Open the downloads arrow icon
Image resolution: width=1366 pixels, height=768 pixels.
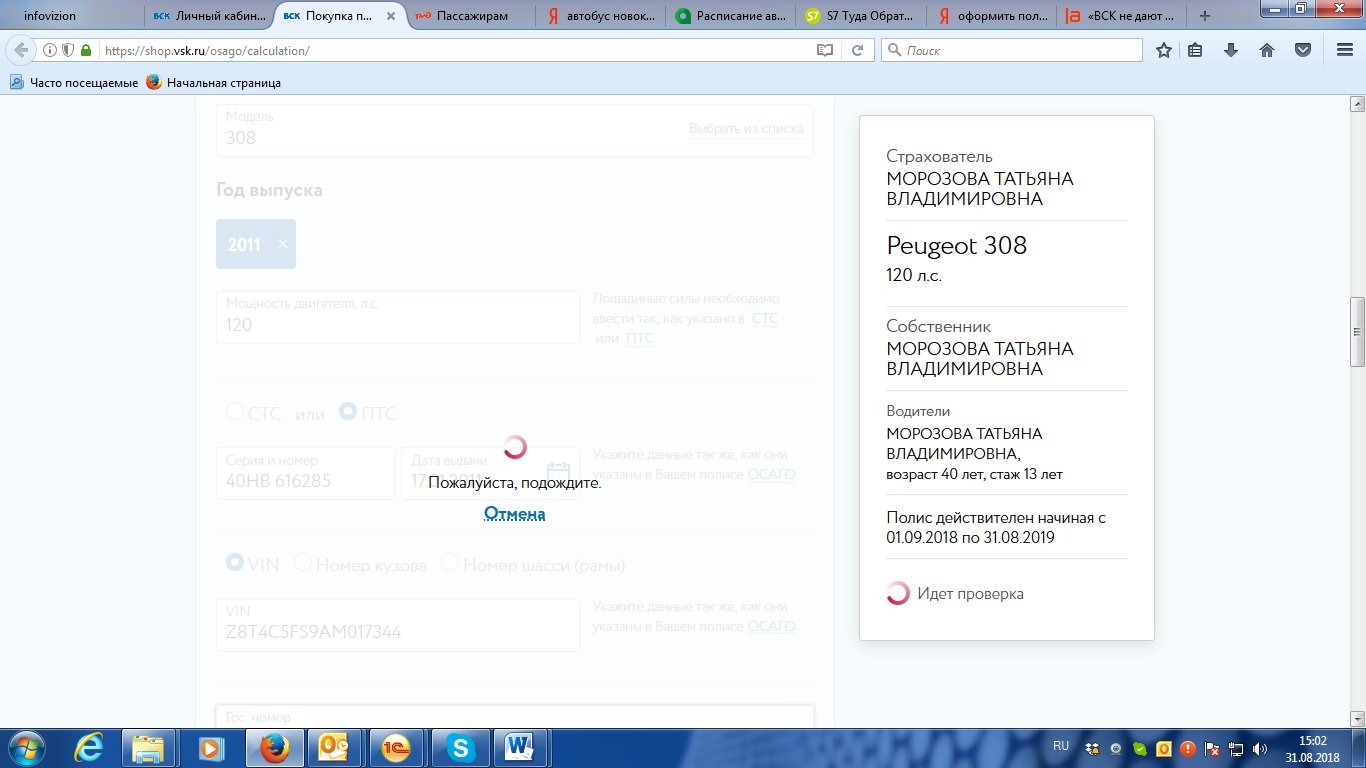[x=1231, y=50]
